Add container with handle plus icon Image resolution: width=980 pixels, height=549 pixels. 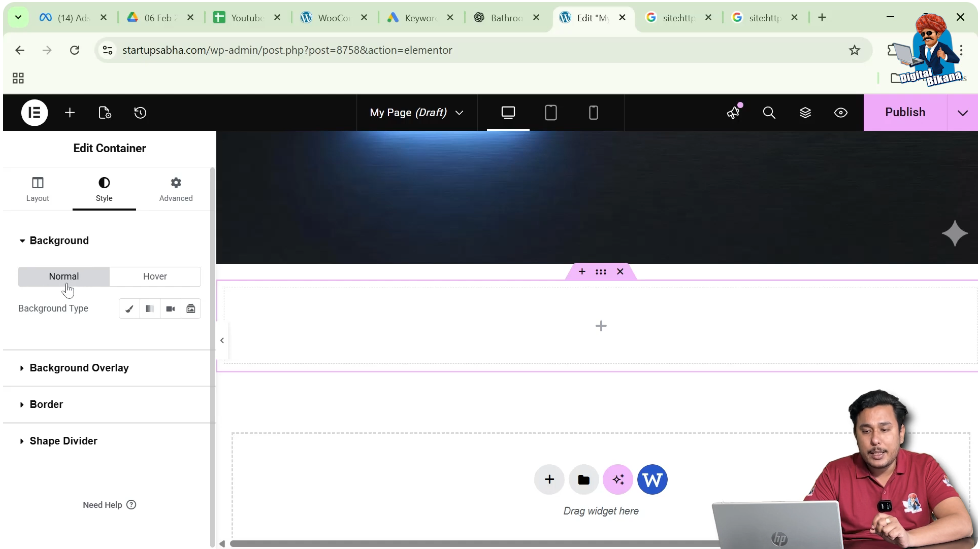point(582,271)
